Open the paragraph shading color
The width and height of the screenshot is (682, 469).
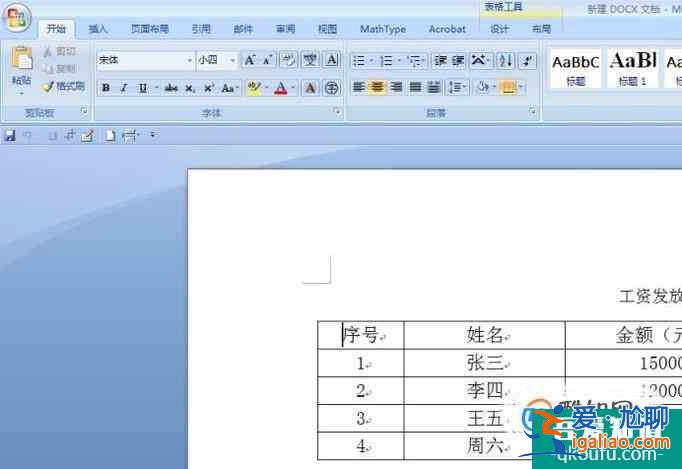[484, 87]
